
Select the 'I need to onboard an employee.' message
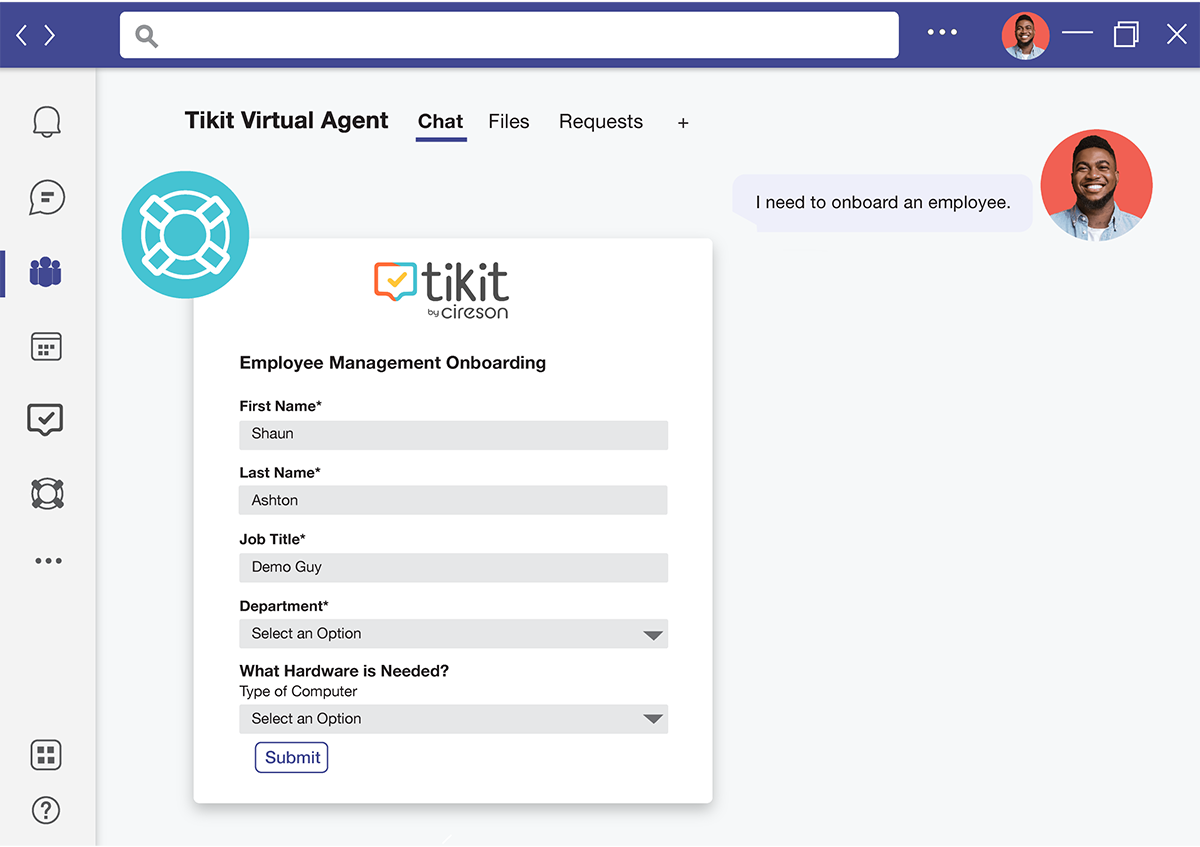[x=883, y=203]
